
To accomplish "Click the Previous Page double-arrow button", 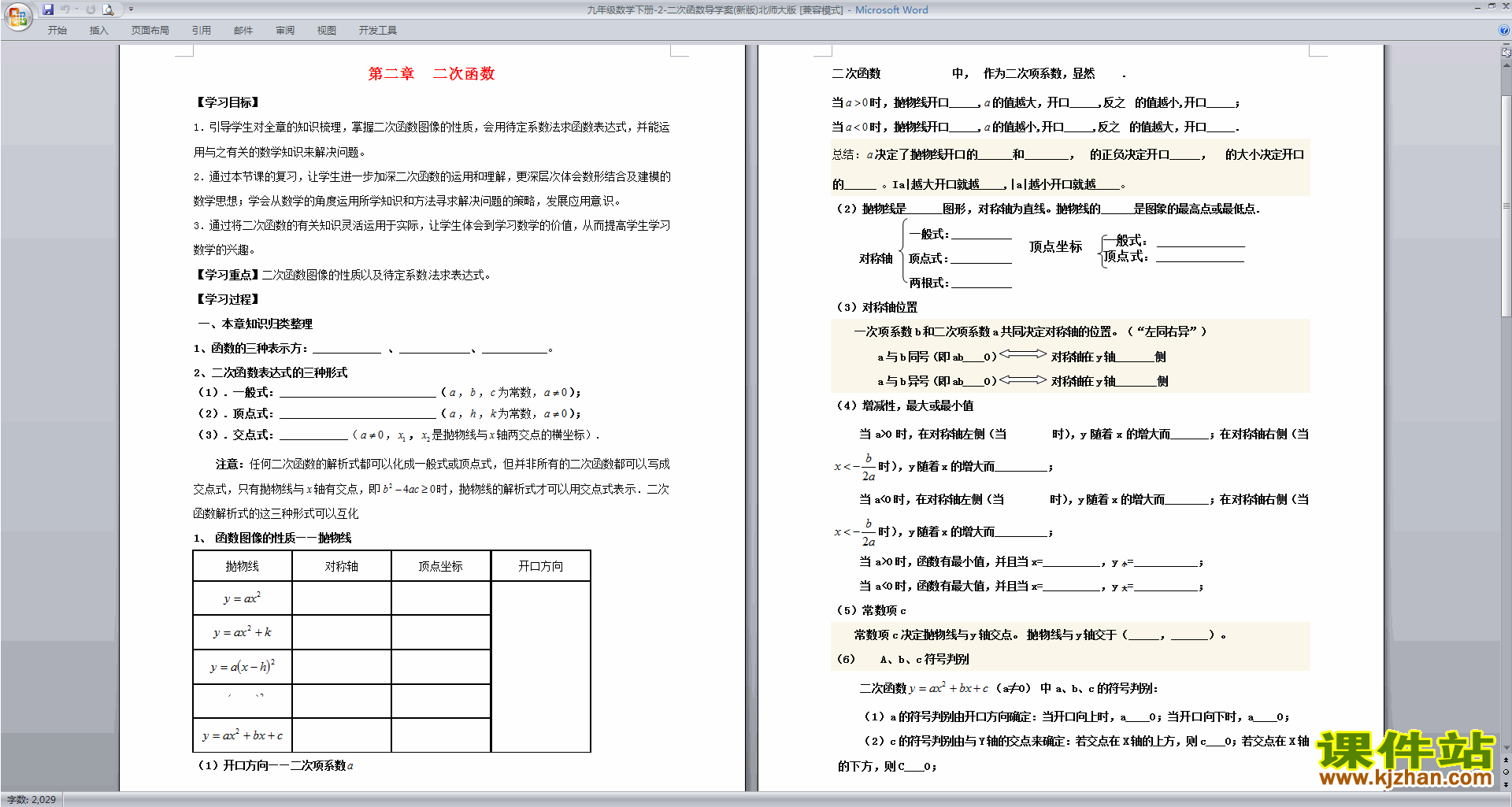I will (x=1506, y=761).
